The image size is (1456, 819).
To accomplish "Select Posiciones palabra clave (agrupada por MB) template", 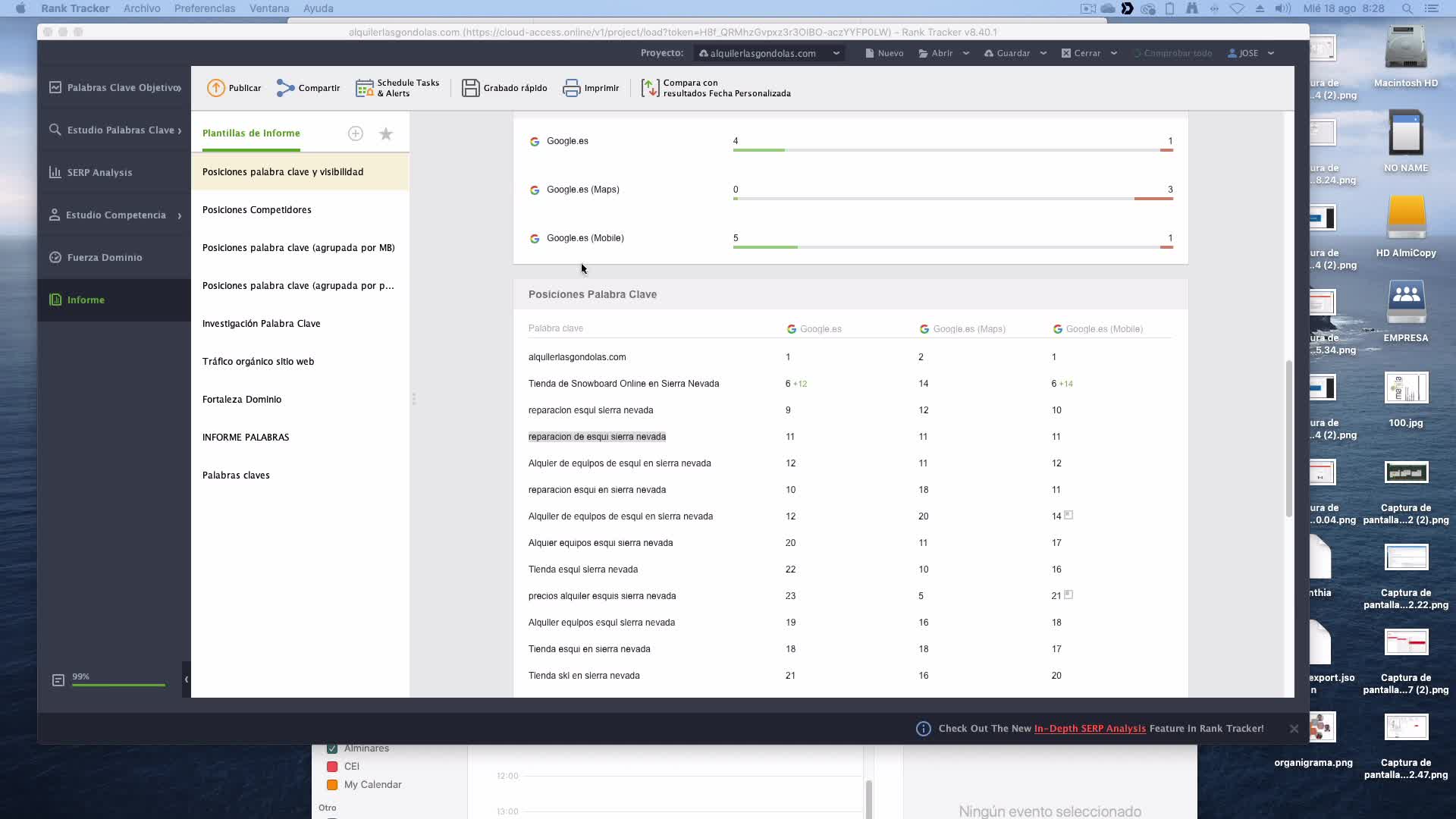I will pos(300,248).
